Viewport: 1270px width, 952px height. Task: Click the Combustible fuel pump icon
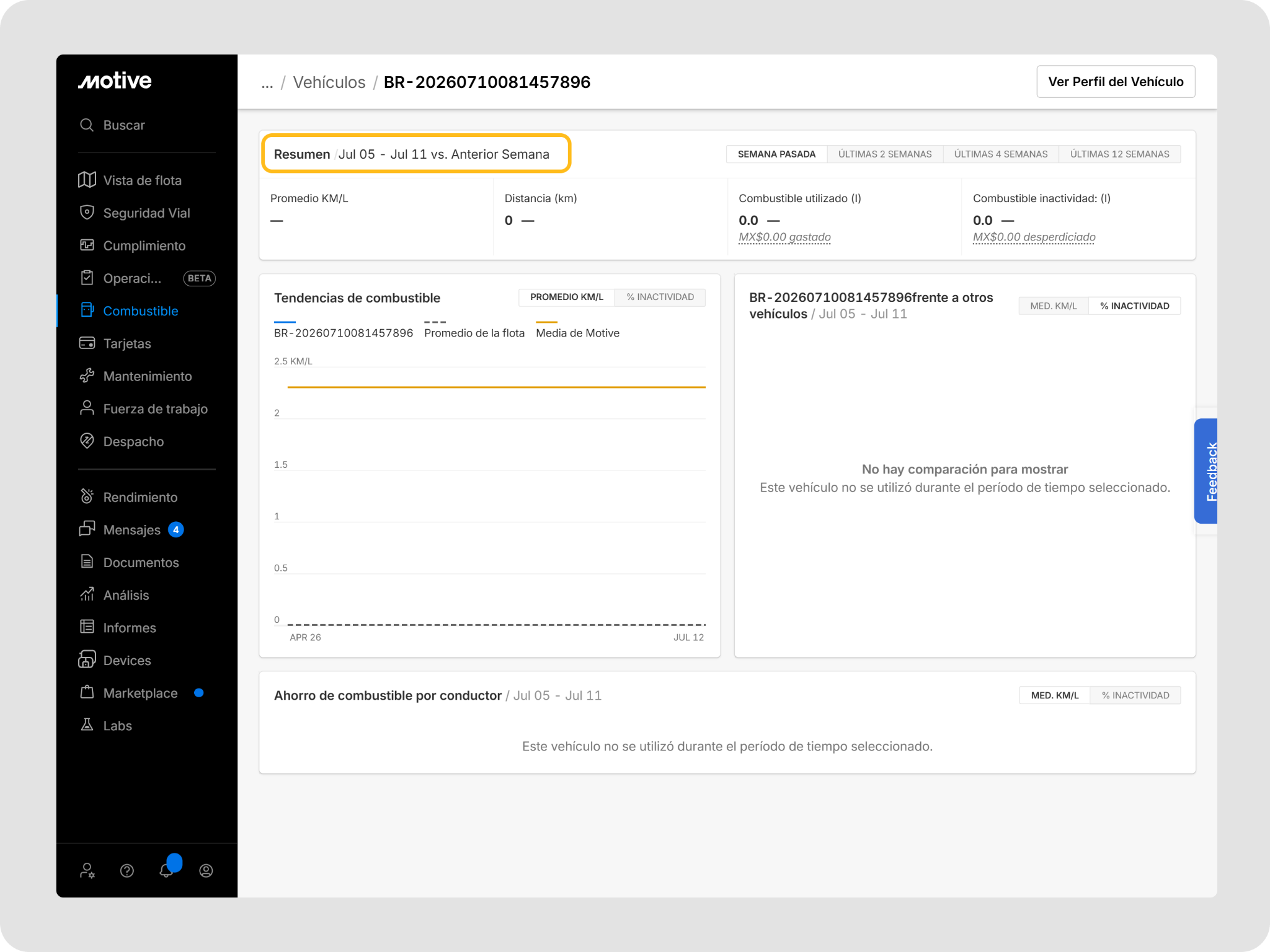[87, 311]
